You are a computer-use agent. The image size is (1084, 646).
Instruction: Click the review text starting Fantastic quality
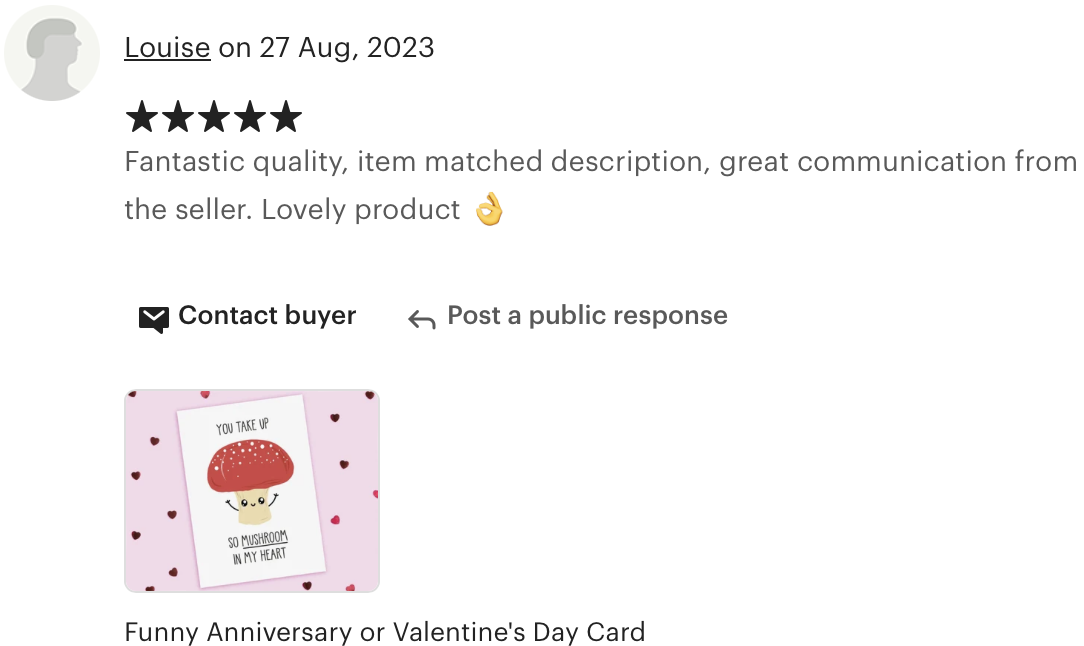pyautogui.click(x=600, y=185)
